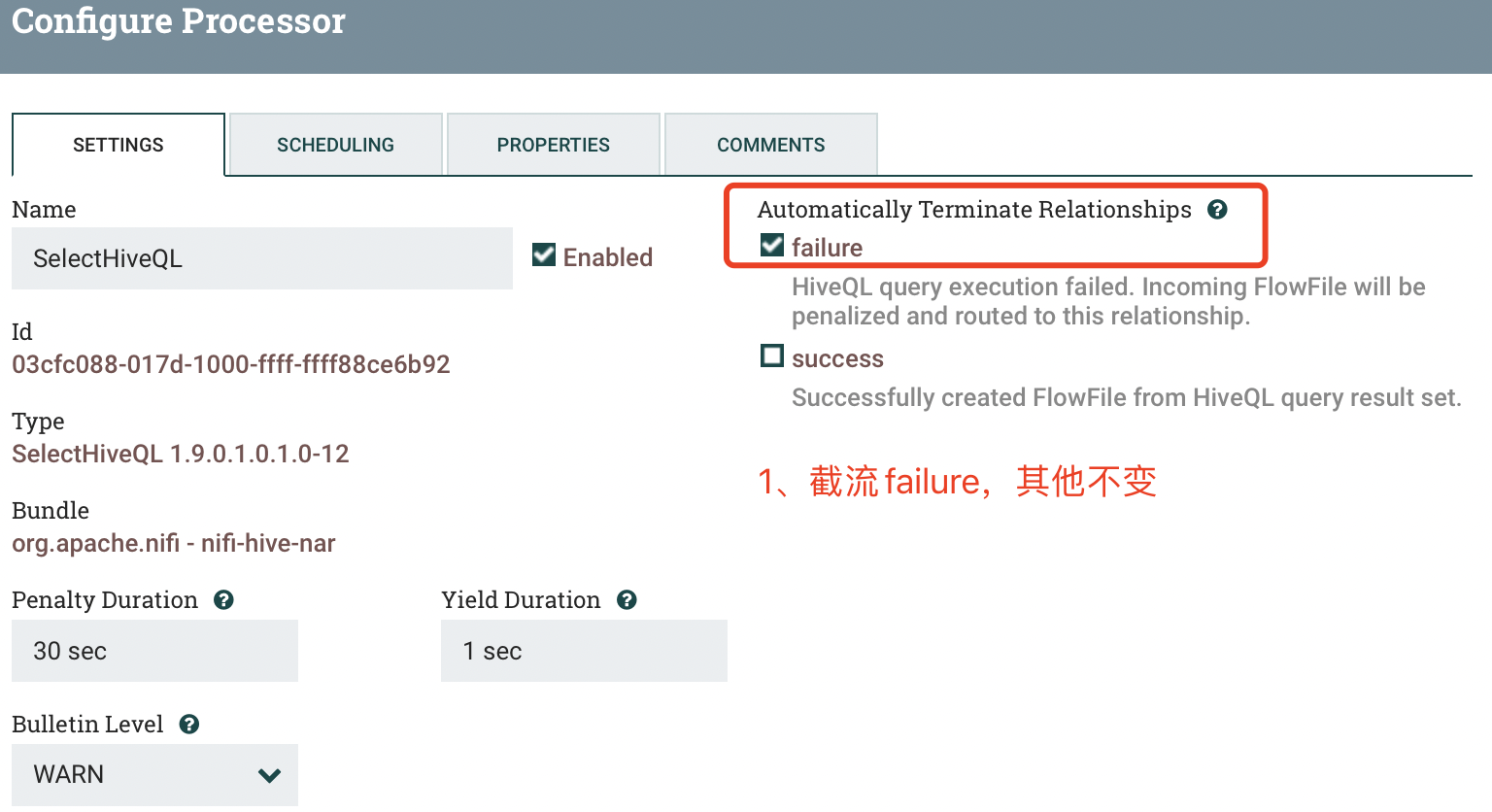
Task: Click the Penalty Duration 30 sec field
Action: coord(154,651)
